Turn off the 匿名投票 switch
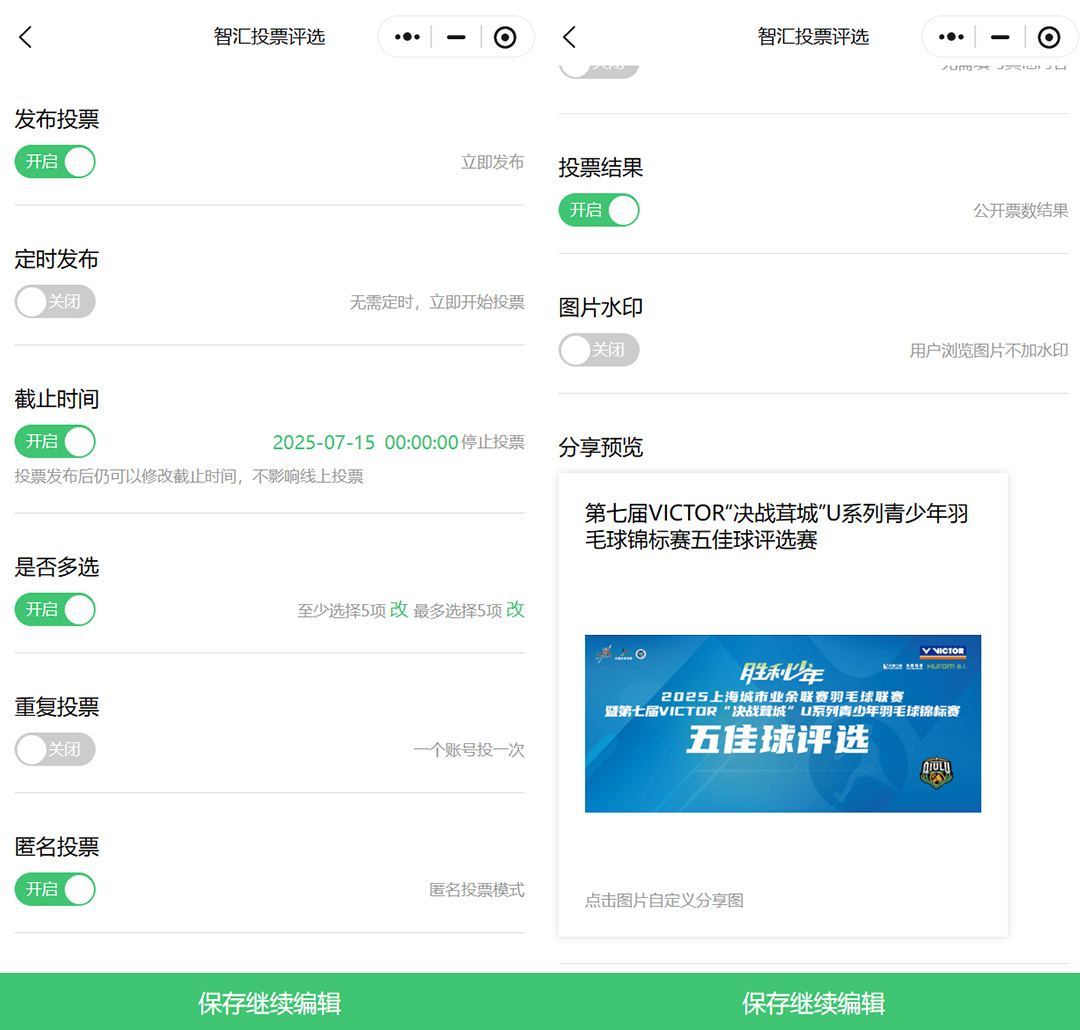Screen dimensions: 1080x1030 click(55, 889)
